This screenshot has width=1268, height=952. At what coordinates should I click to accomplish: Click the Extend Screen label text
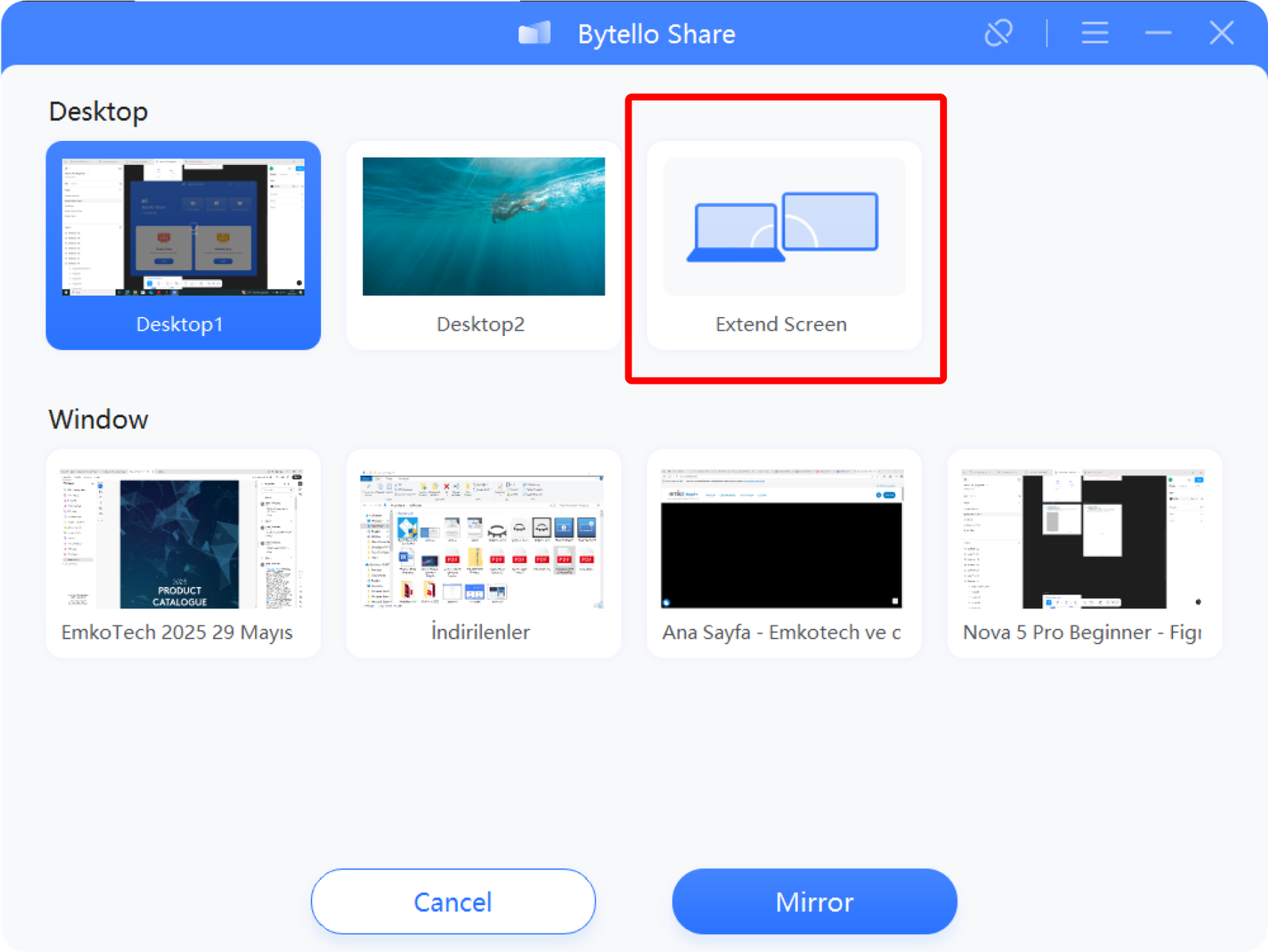(x=781, y=324)
